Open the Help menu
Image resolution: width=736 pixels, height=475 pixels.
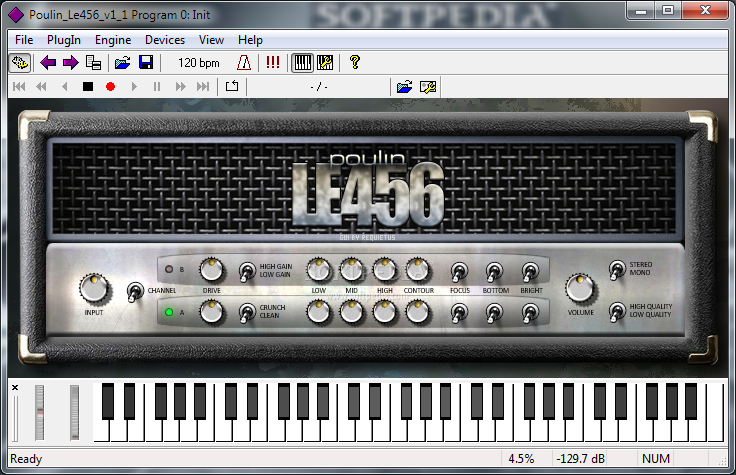[250, 40]
